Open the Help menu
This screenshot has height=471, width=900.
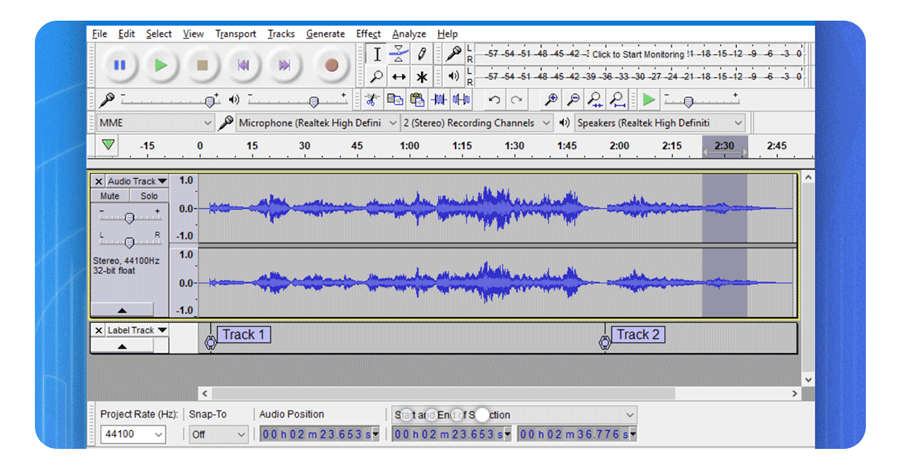[447, 34]
